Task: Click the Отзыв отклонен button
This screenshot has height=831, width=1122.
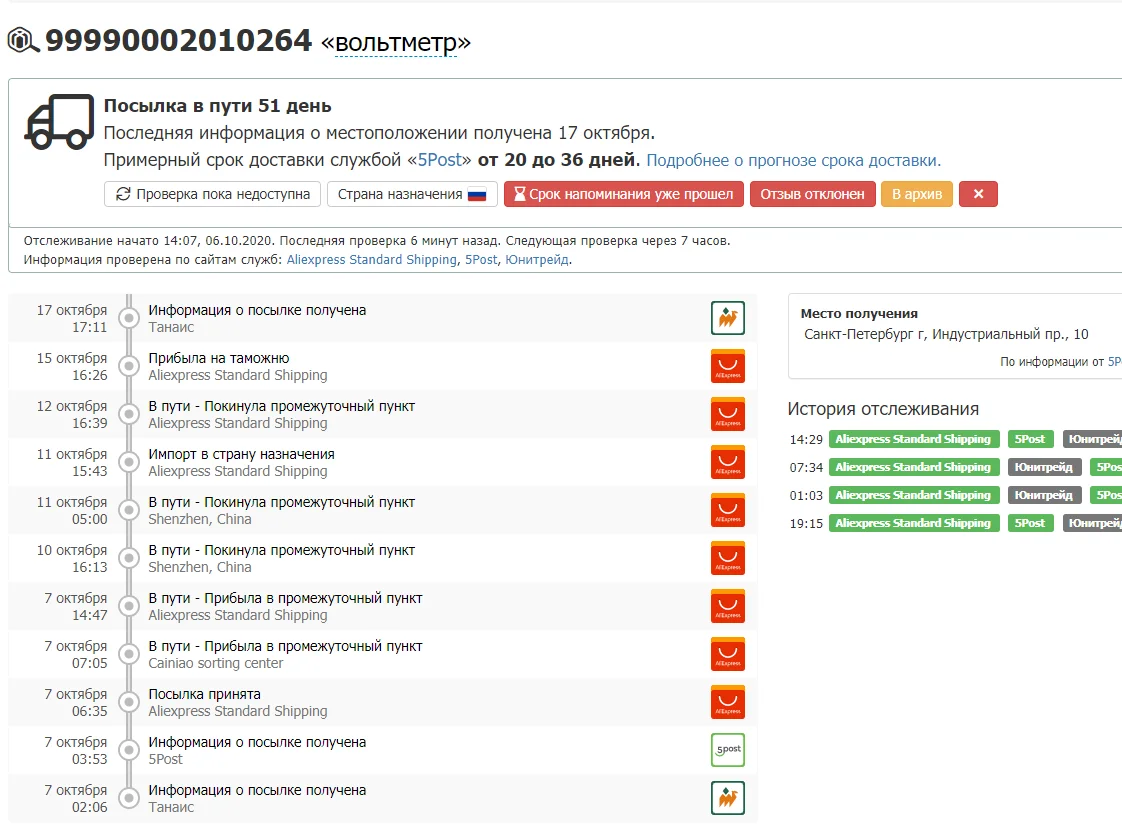Action: coord(812,194)
